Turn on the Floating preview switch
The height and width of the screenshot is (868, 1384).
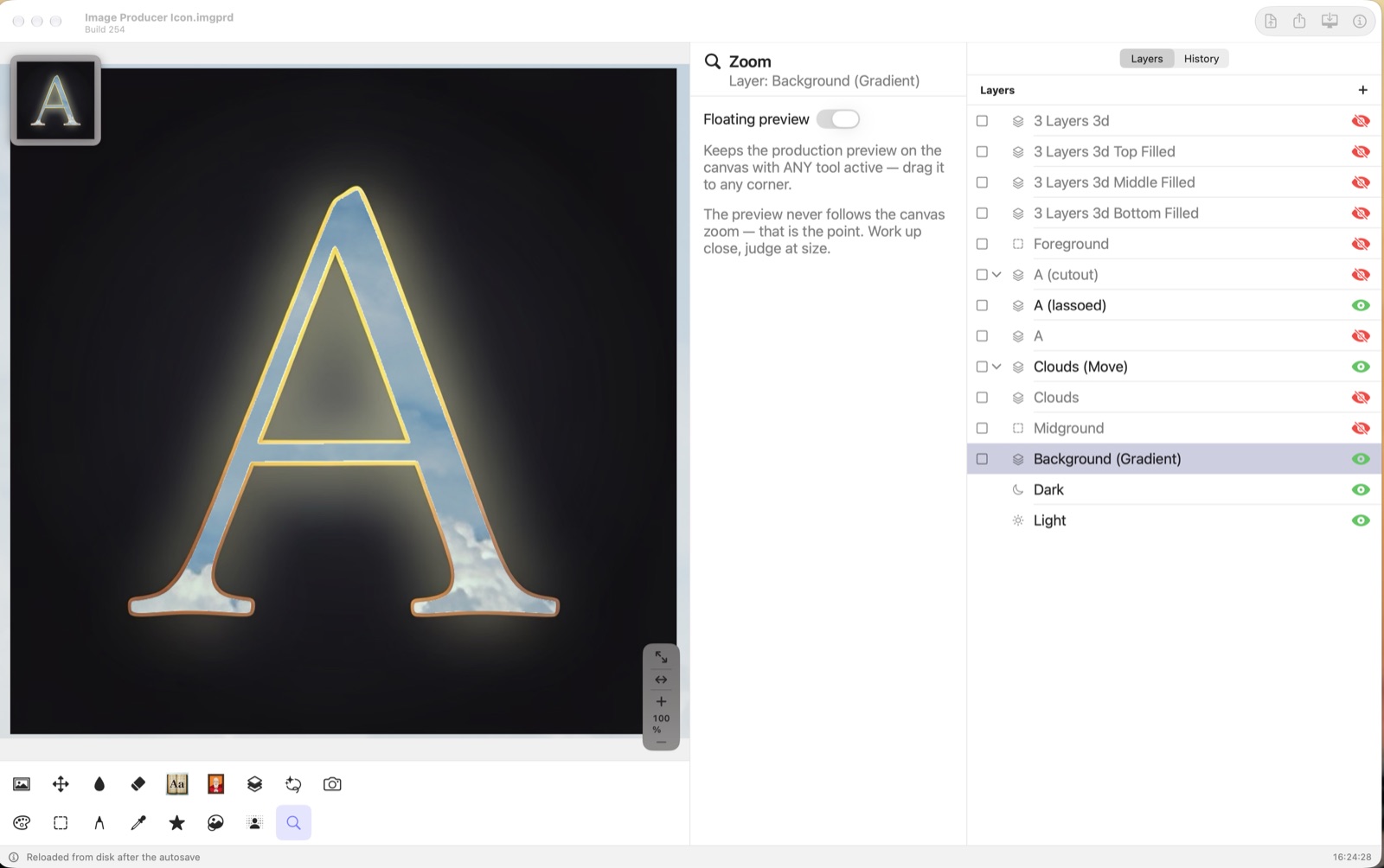point(838,119)
